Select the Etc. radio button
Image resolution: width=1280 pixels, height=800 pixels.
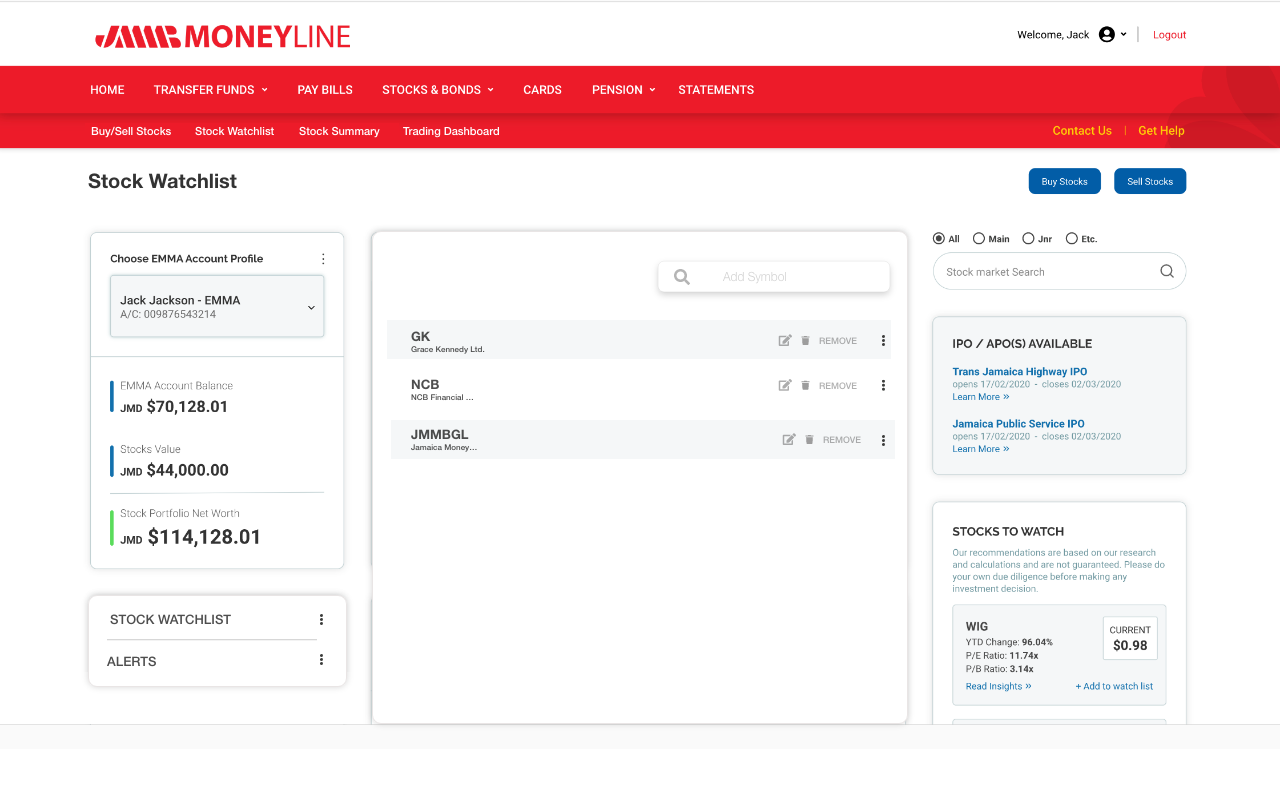pos(1072,238)
